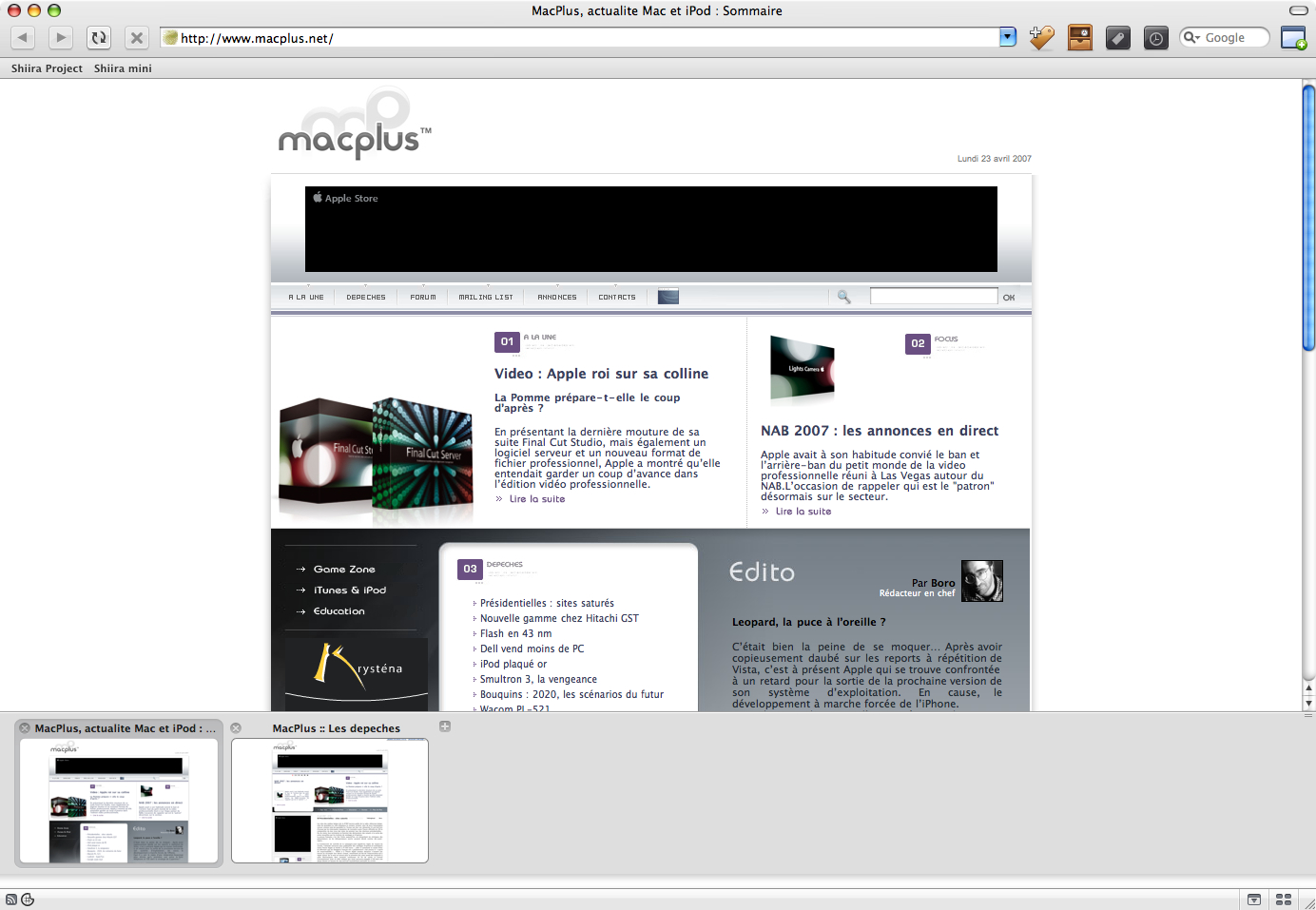Focus the URL address field

(580, 38)
